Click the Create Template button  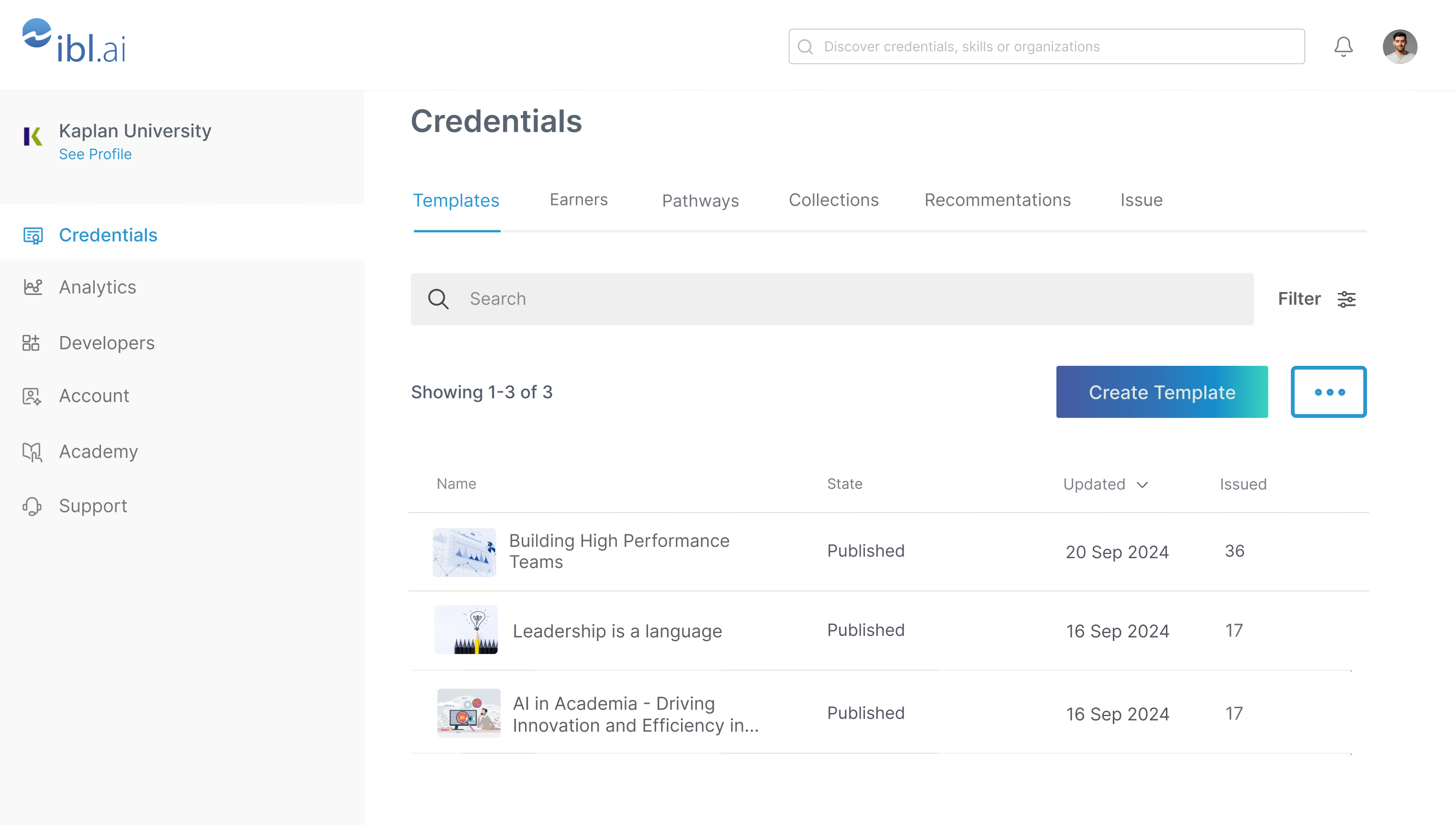pyautogui.click(x=1162, y=392)
